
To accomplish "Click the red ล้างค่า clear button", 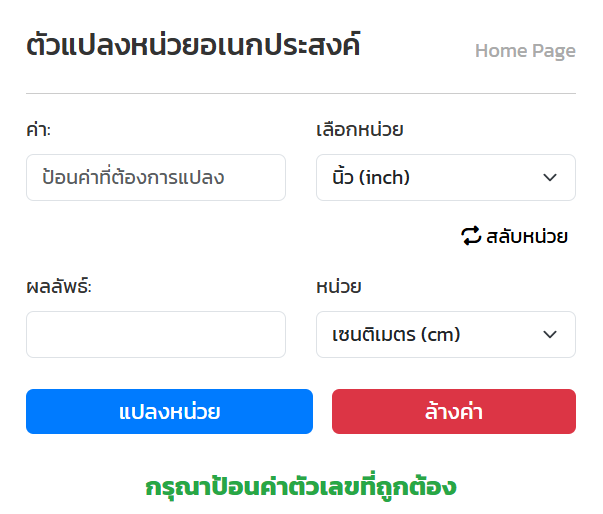I will pyautogui.click(x=454, y=411).
